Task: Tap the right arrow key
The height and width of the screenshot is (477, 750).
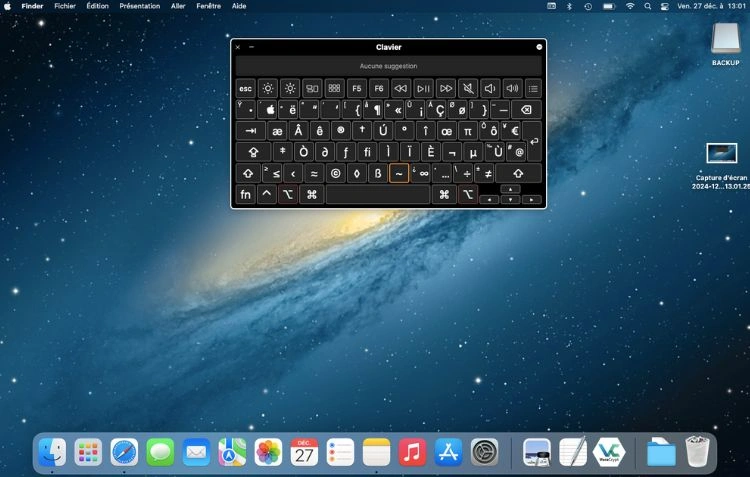Action: click(531, 200)
